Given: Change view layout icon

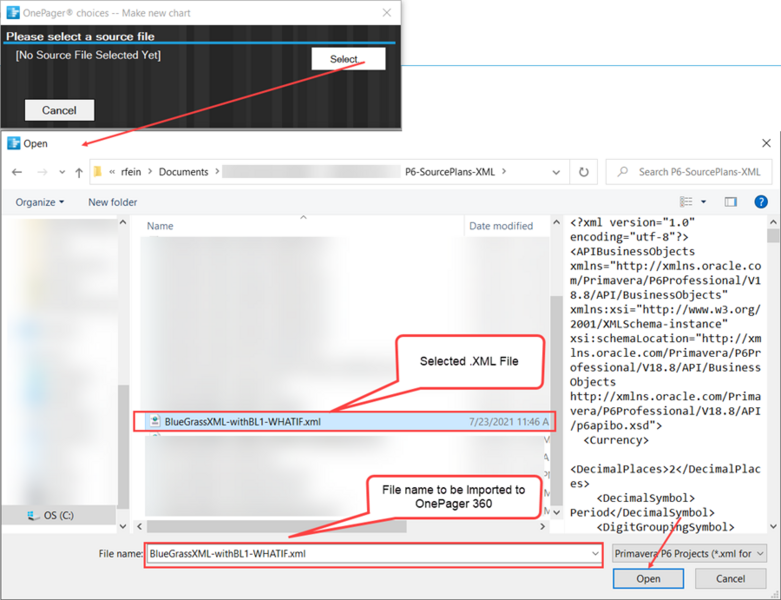Looking at the screenshot, I should coord(686,202).
